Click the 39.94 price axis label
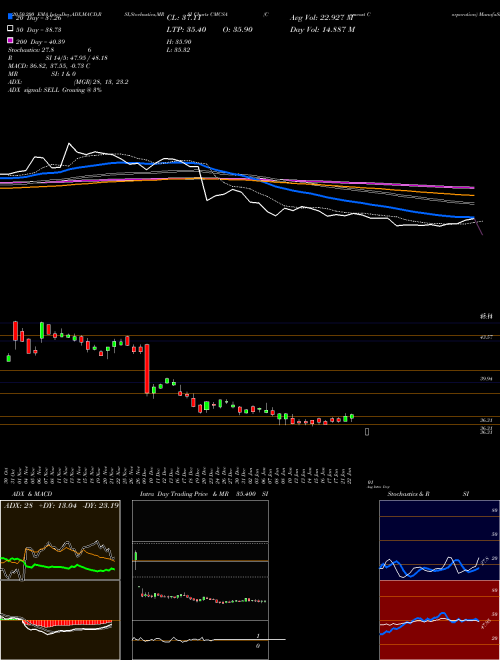Screen dimensions: 500x660 tap(486, 379)
